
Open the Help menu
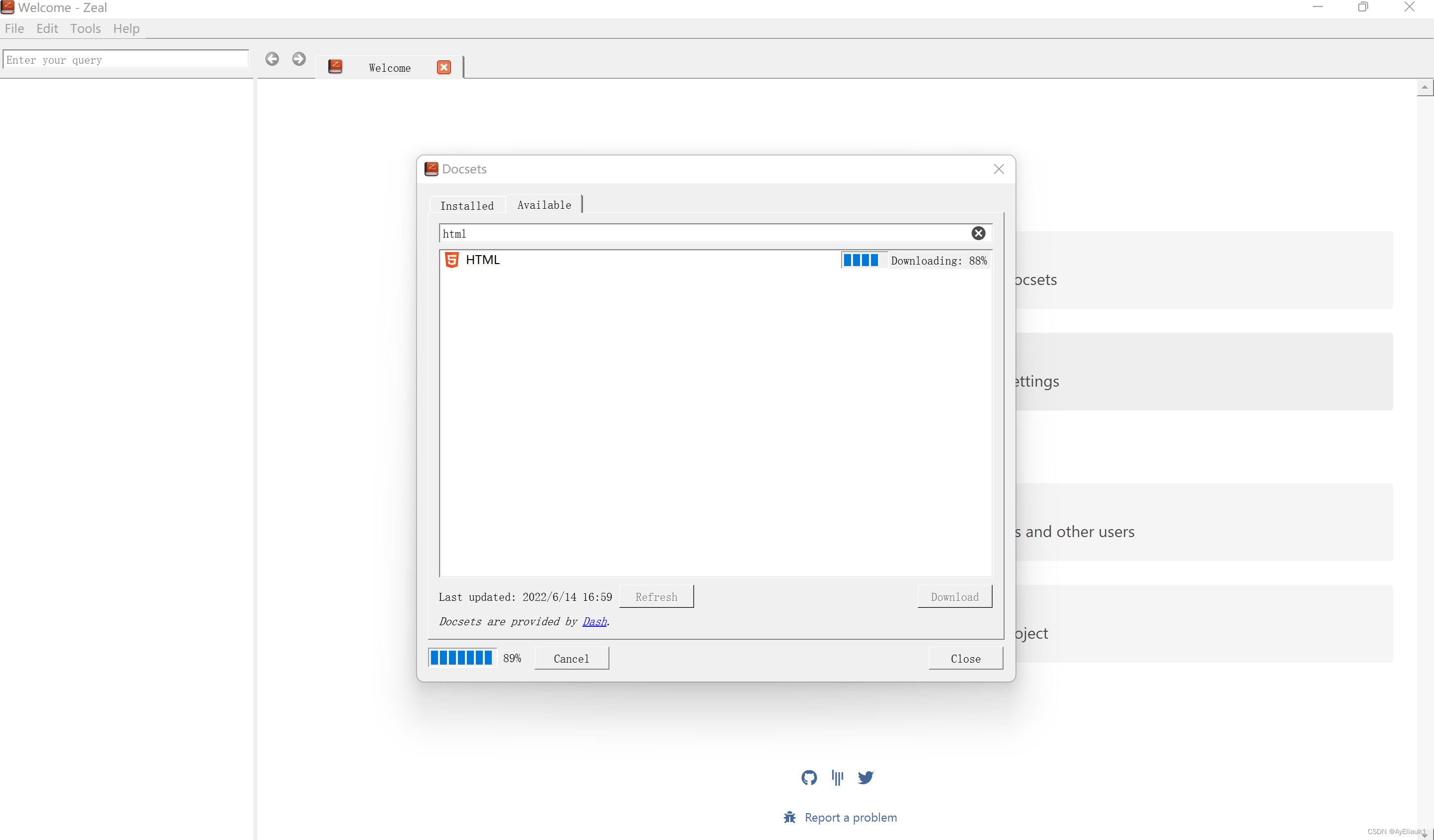(127, 28)
